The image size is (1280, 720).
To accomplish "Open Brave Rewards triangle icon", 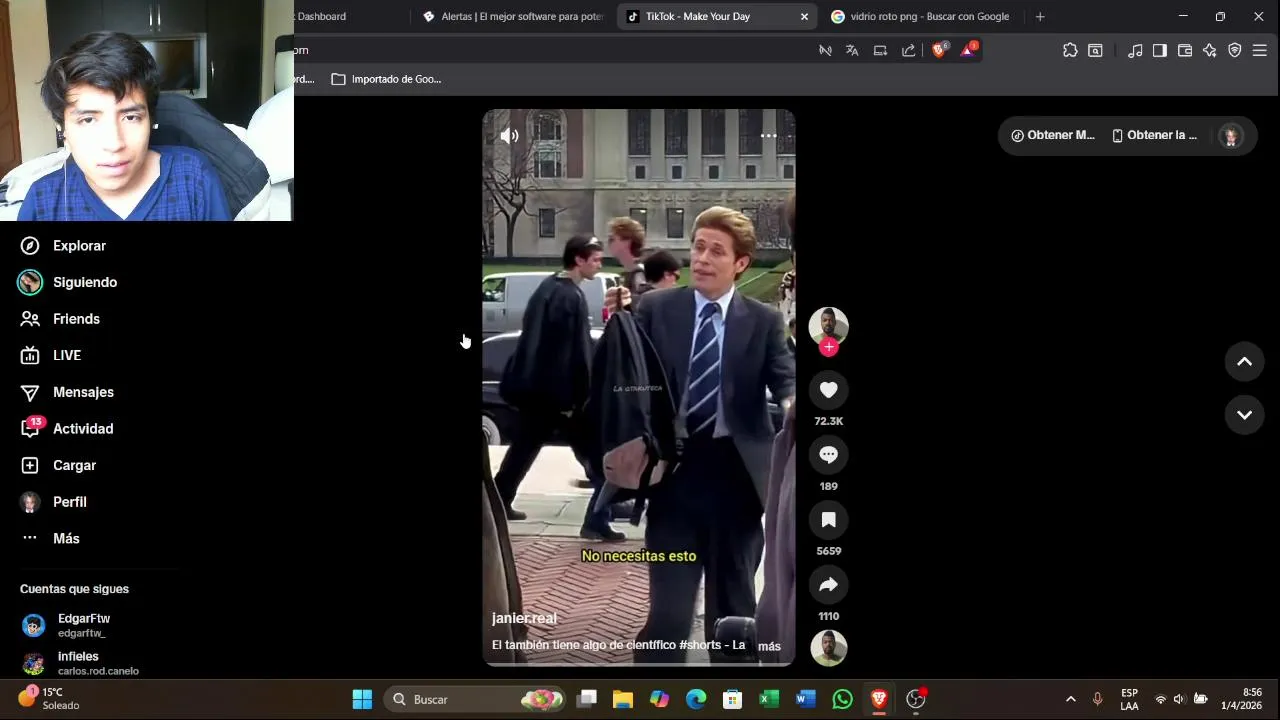I will point(968,50).
